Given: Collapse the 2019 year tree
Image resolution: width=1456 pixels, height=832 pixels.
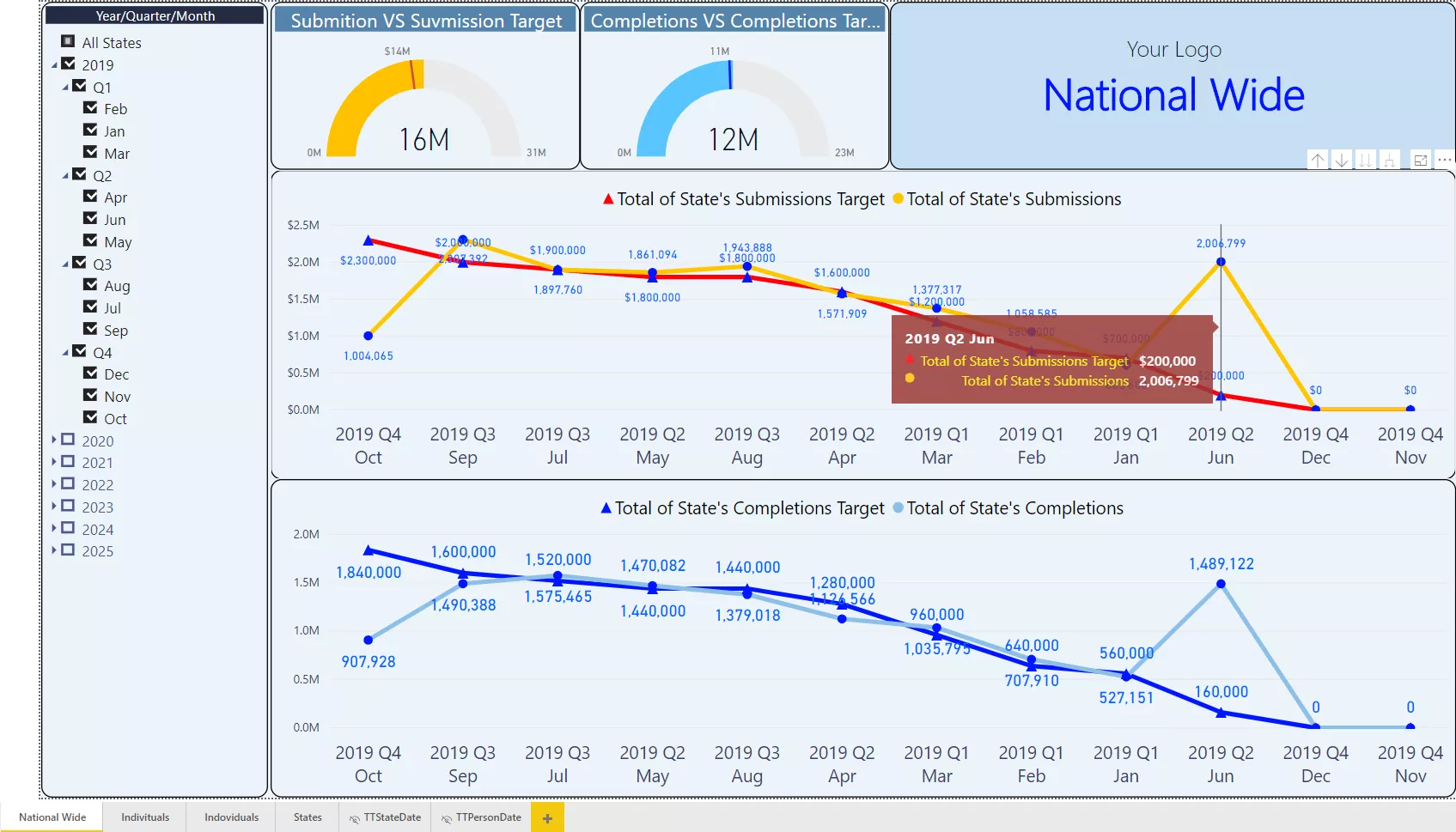Looking at the screenshot, I should [55, 64].
